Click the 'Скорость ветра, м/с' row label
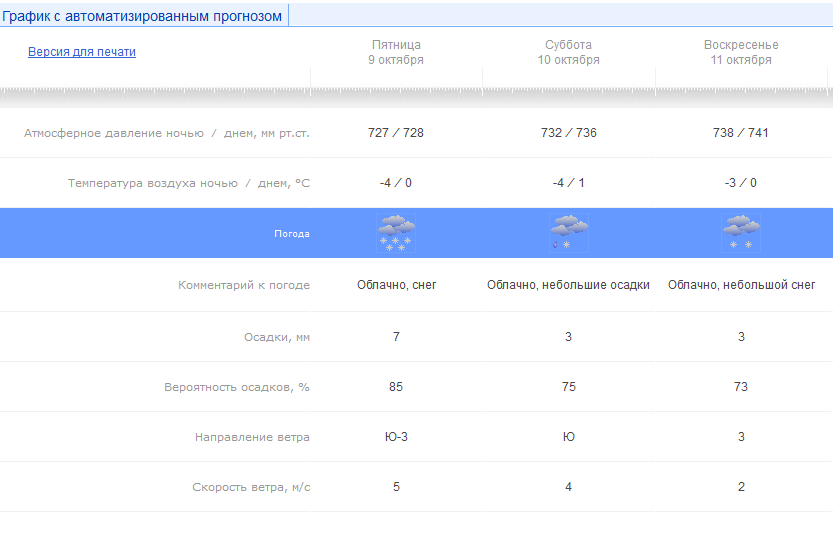This screenshot has width=833, height=547. pyautogui.click(x=251, y=487)
